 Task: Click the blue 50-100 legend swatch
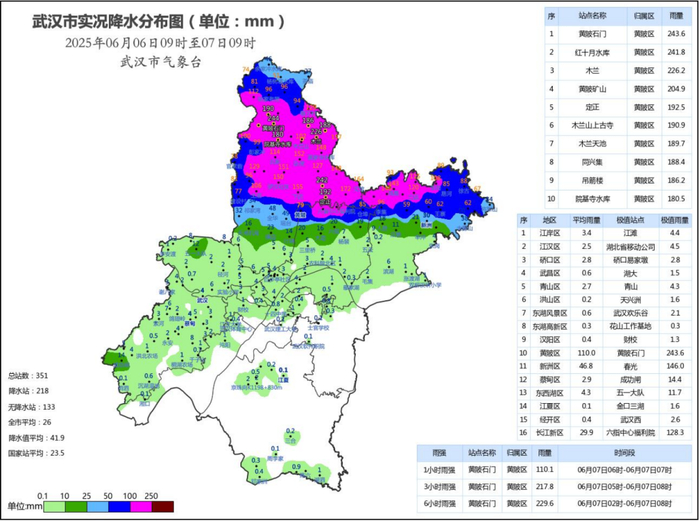click(x=120, y=507)
